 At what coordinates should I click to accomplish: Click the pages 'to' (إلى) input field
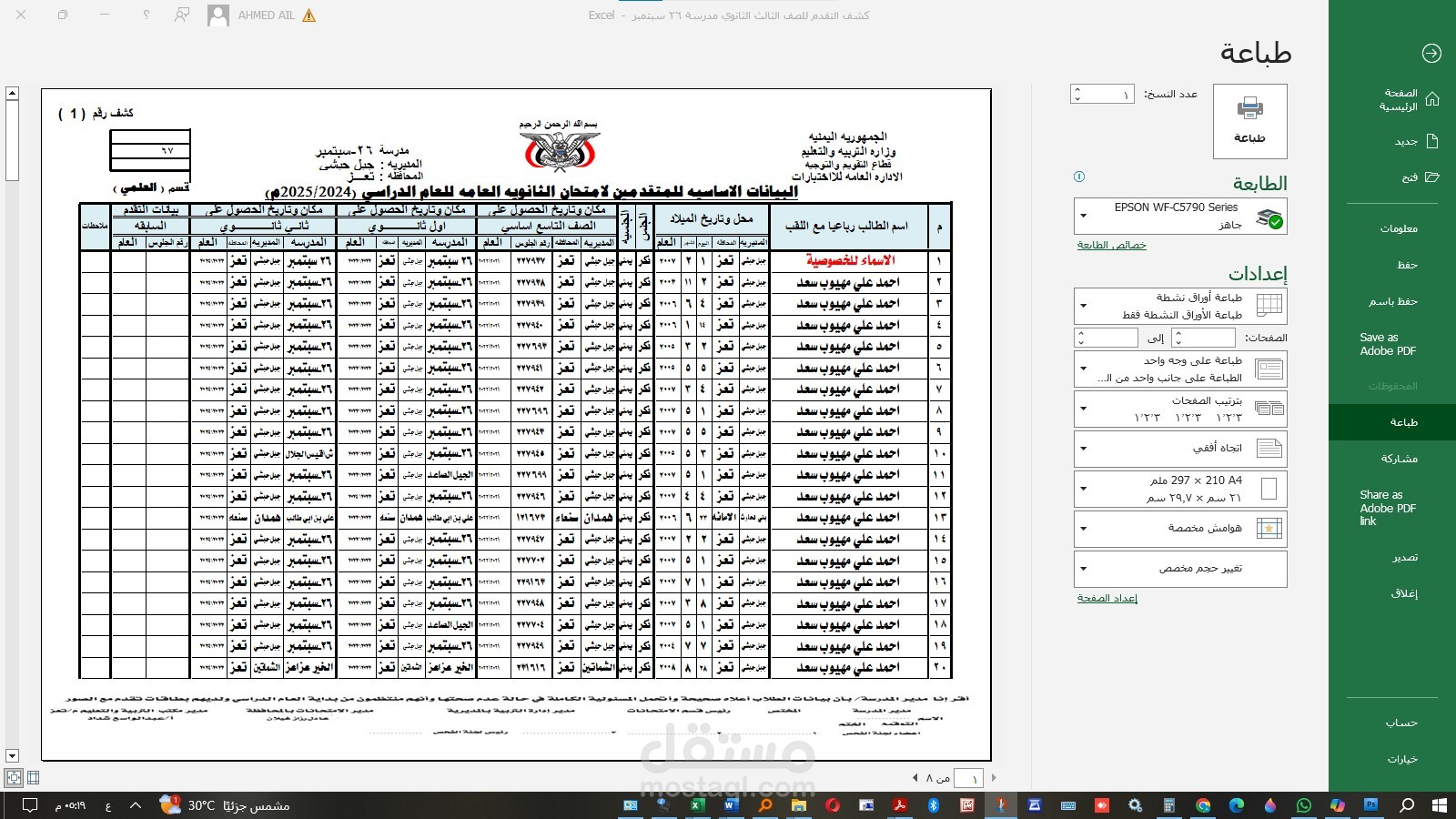coord(1112,338)
